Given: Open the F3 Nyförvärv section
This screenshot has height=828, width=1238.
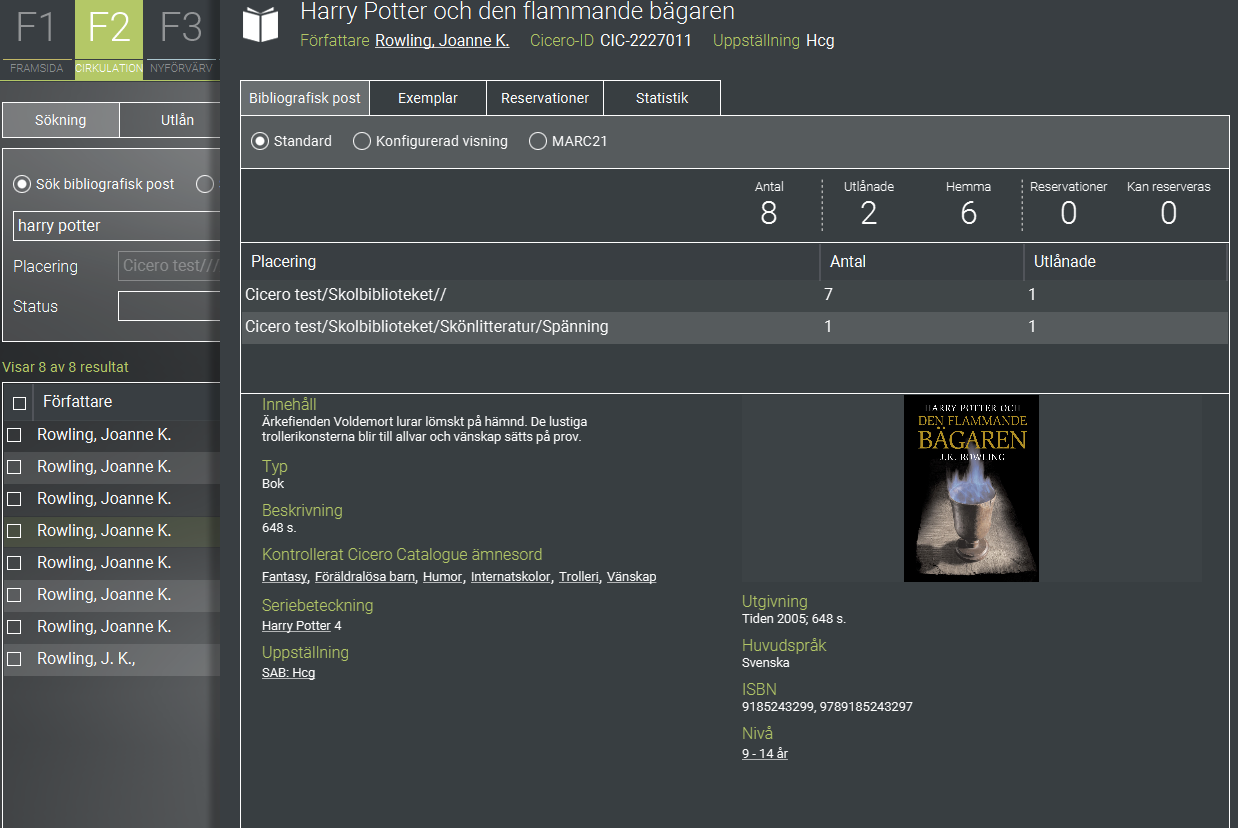Looking at the screenshot, I should (x=181, y=40).
